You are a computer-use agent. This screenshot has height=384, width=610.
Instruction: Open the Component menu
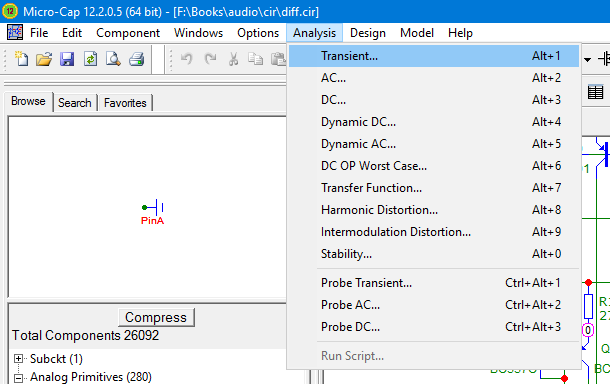[x=128, y=33]
